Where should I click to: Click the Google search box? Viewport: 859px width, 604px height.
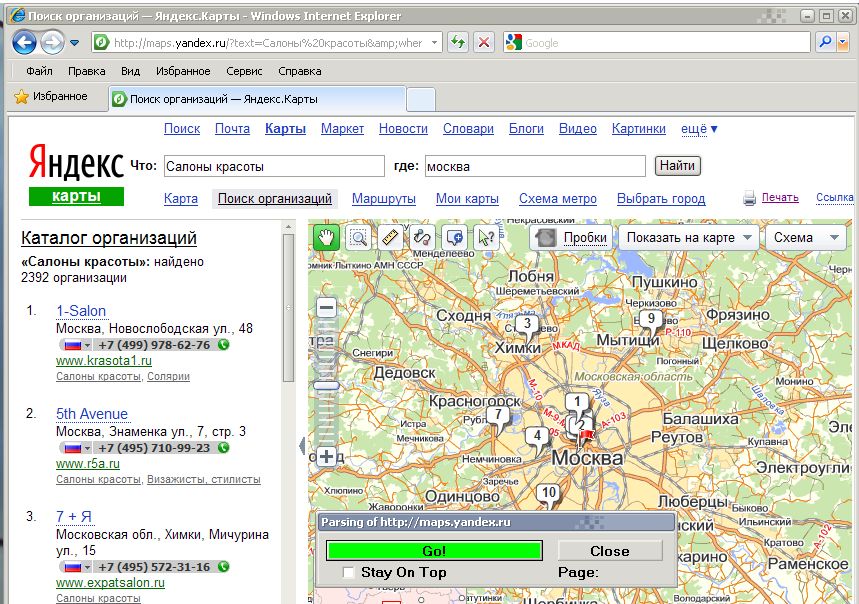click(x=666, y=43)
